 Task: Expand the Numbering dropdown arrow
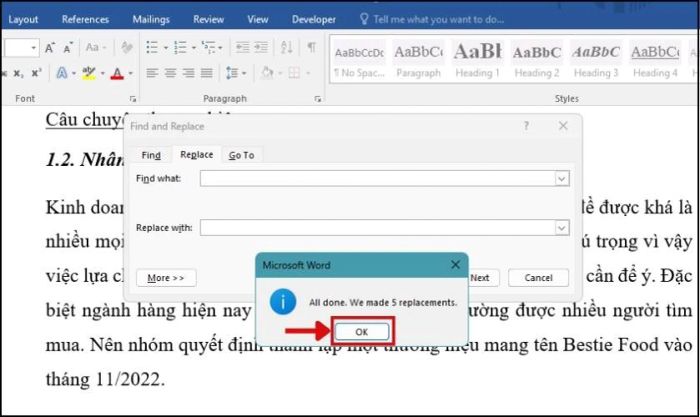coord(194,48)
